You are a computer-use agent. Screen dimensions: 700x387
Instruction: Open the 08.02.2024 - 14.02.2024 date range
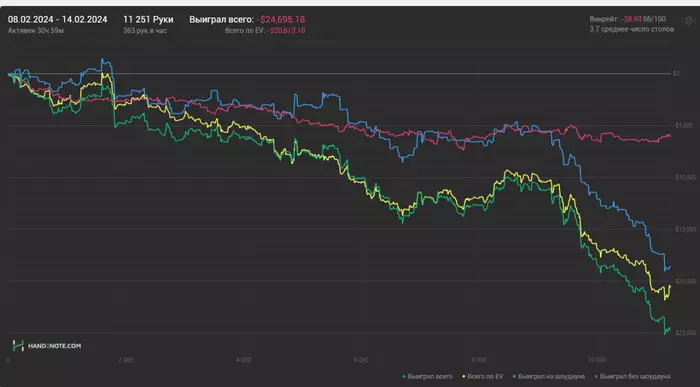[58, 20]
